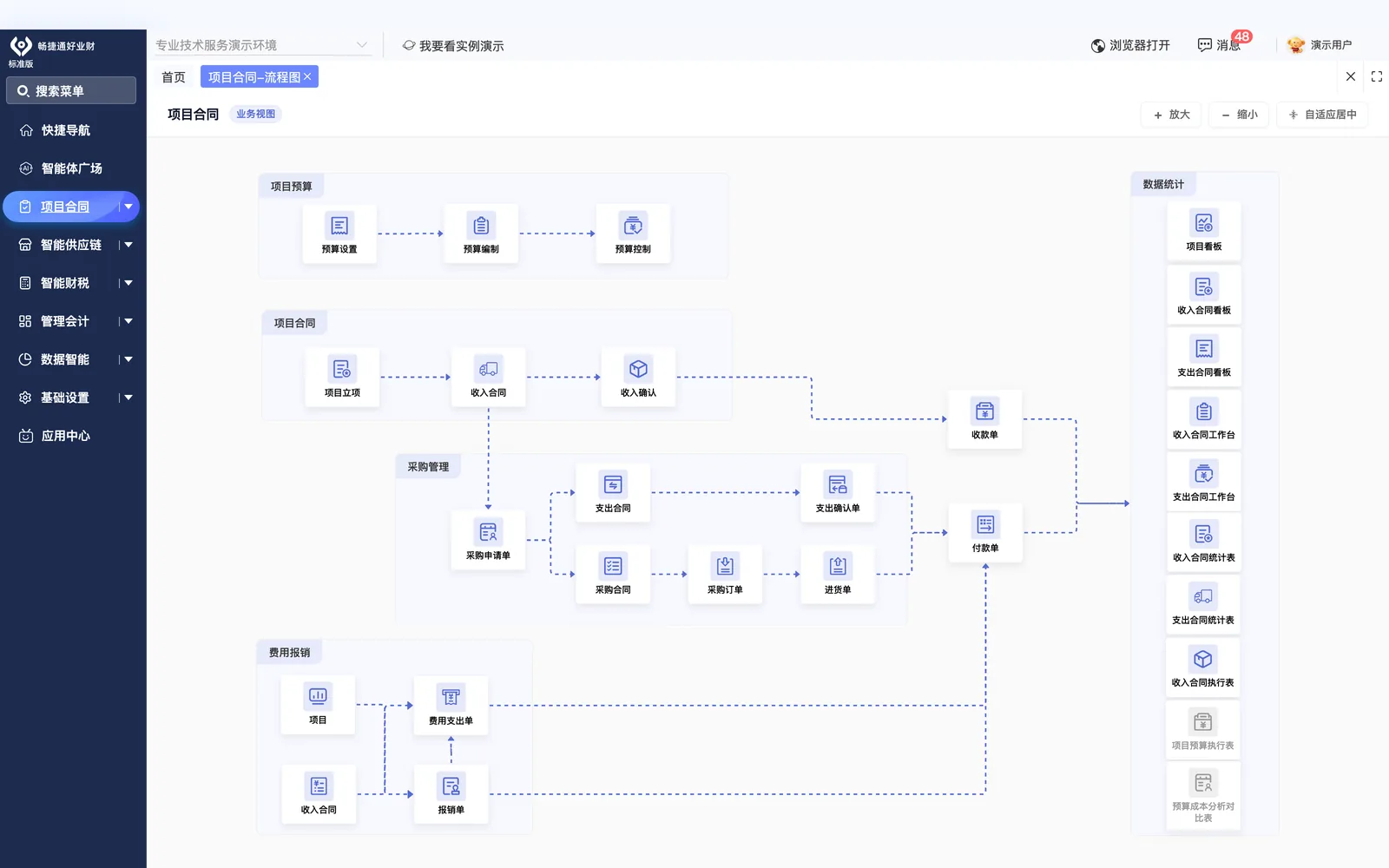The height and width of the screenshot is (868, 1389).
Task: Open the 报销单 node icon
Action: (x=451, y=786)
